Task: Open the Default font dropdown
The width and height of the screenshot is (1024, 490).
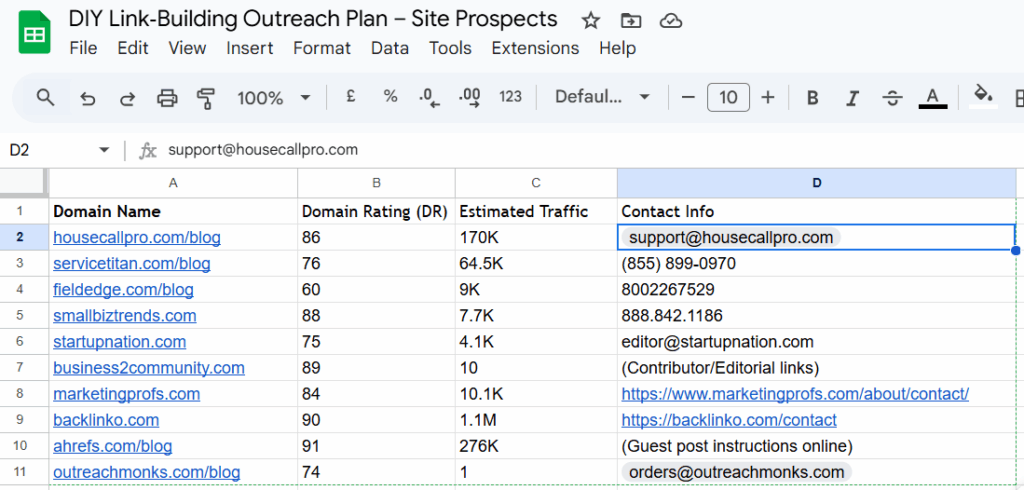Action: 602,97
